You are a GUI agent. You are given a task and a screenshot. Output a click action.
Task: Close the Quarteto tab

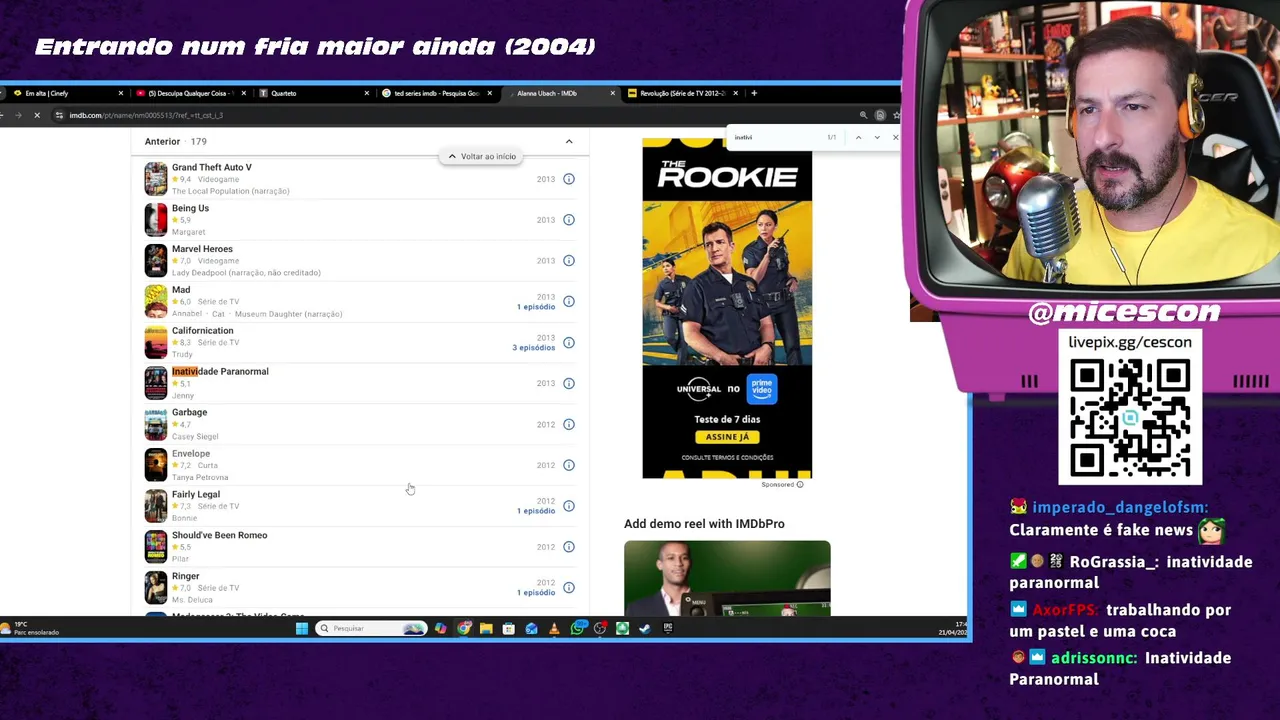366,93
